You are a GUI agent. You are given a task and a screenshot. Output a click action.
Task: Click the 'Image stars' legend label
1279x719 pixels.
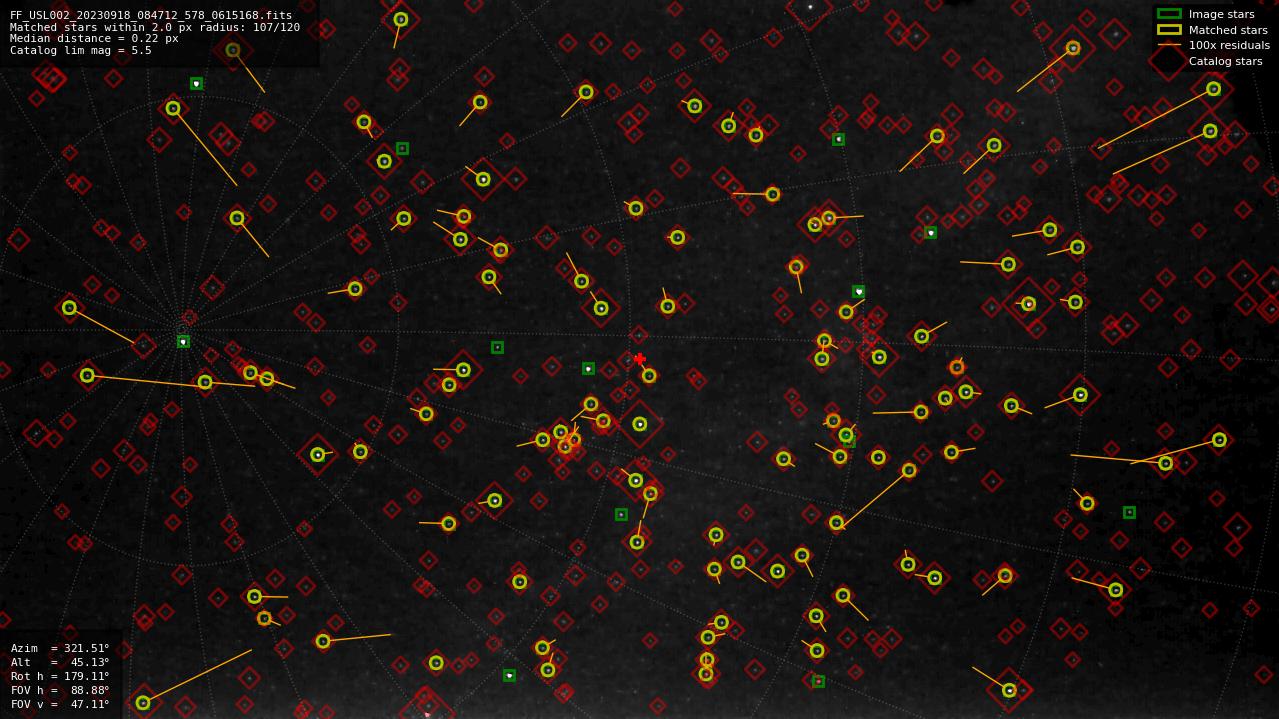1221,14
